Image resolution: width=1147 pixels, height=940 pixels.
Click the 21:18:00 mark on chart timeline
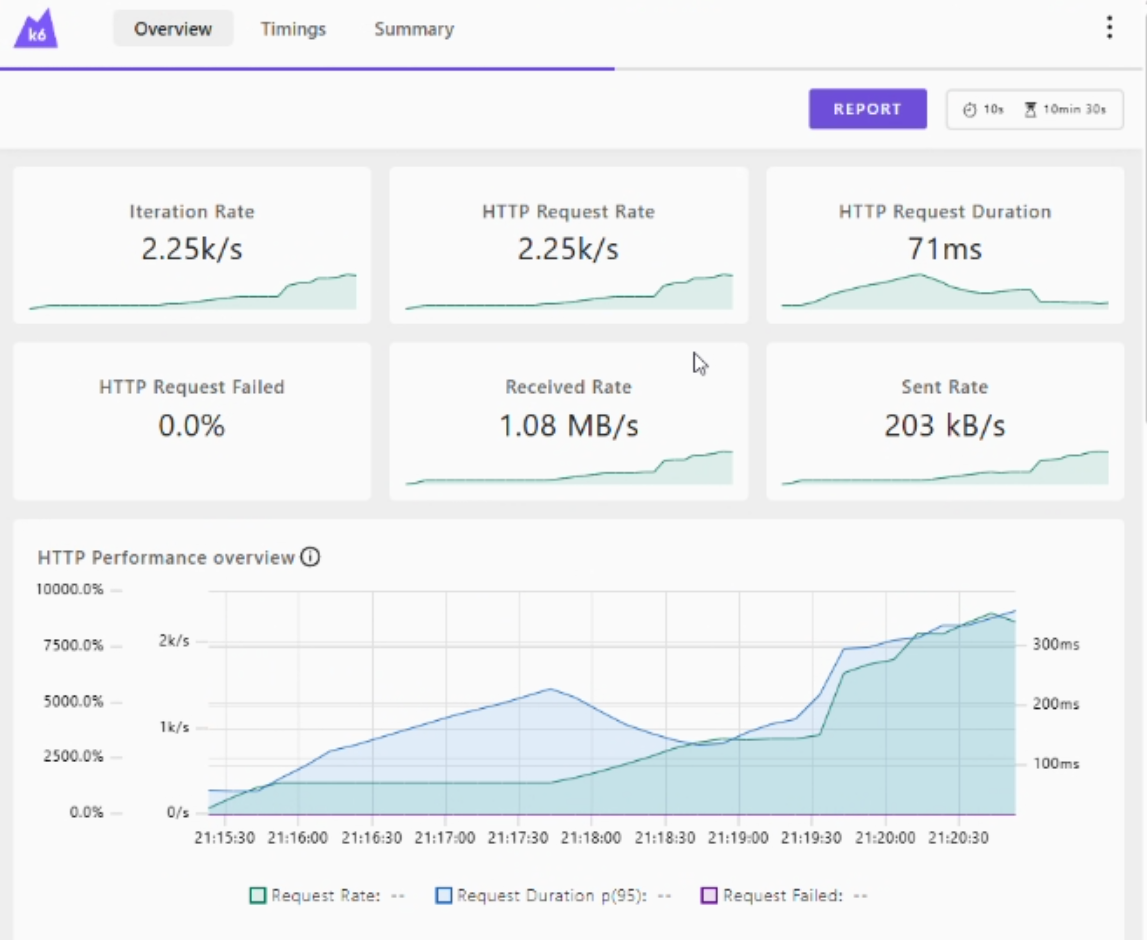point(591,838)
